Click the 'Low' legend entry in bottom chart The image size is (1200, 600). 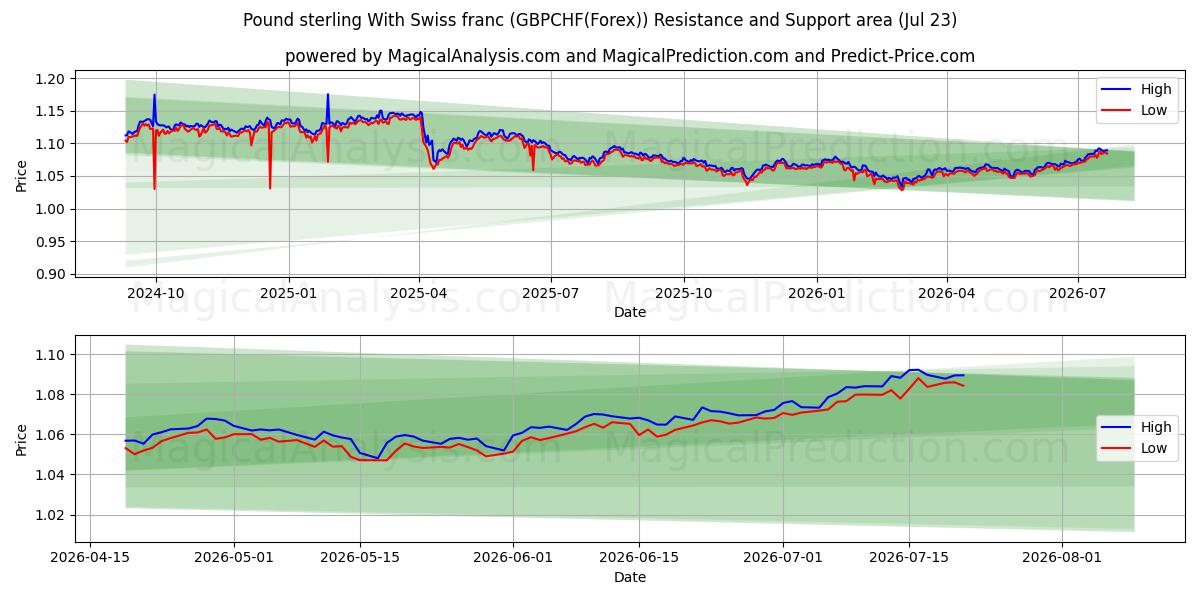[1154, 448]
